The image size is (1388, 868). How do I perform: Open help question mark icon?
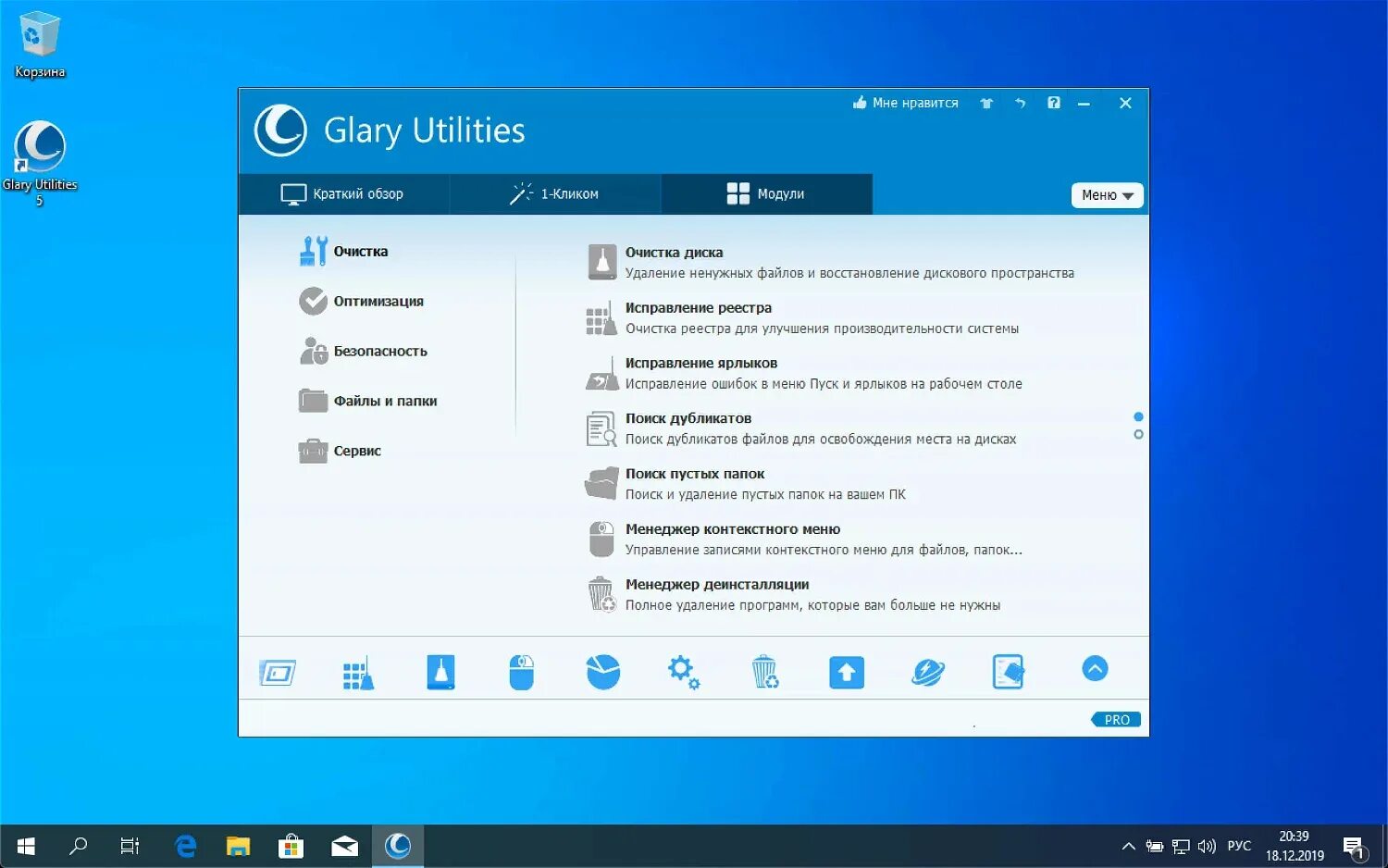(x=1054, y=103)
